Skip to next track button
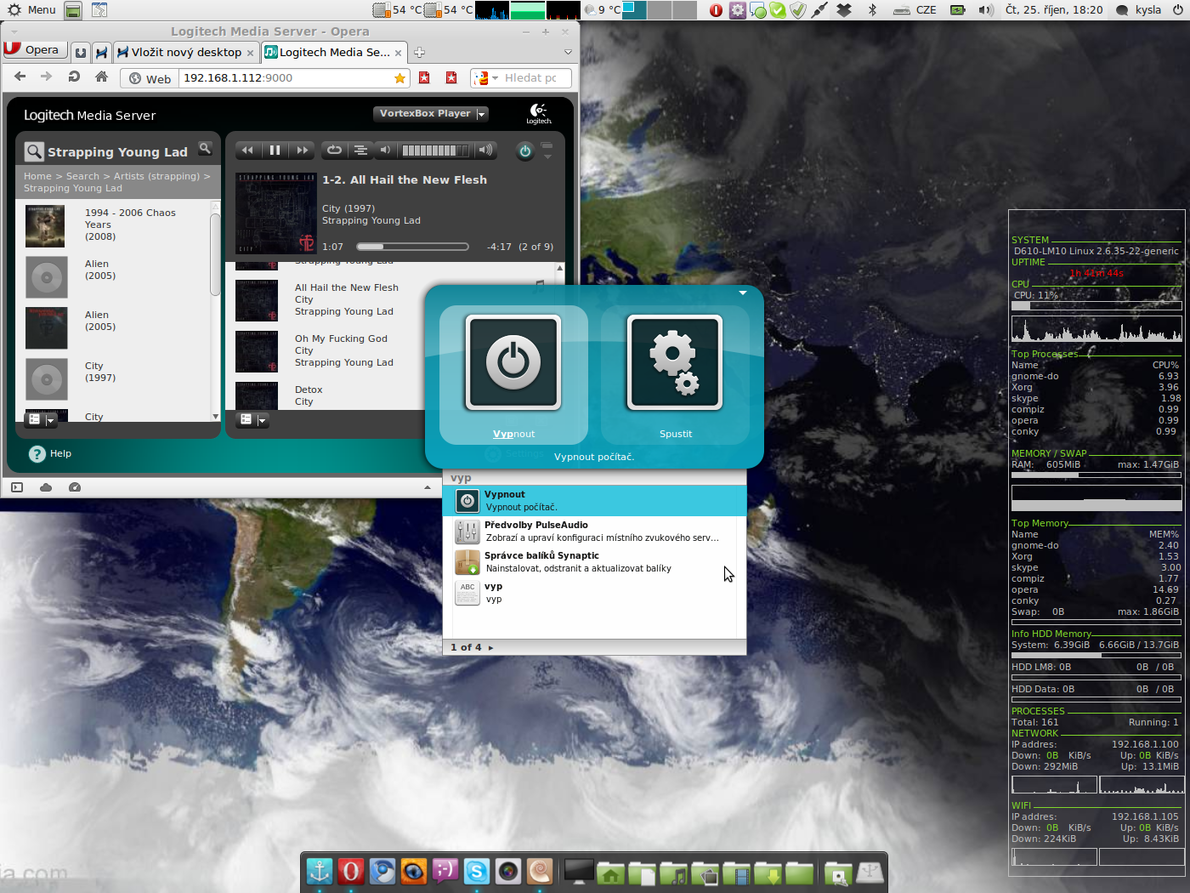Viewport: 1190px width, 893px height. [x=302, y=150]
